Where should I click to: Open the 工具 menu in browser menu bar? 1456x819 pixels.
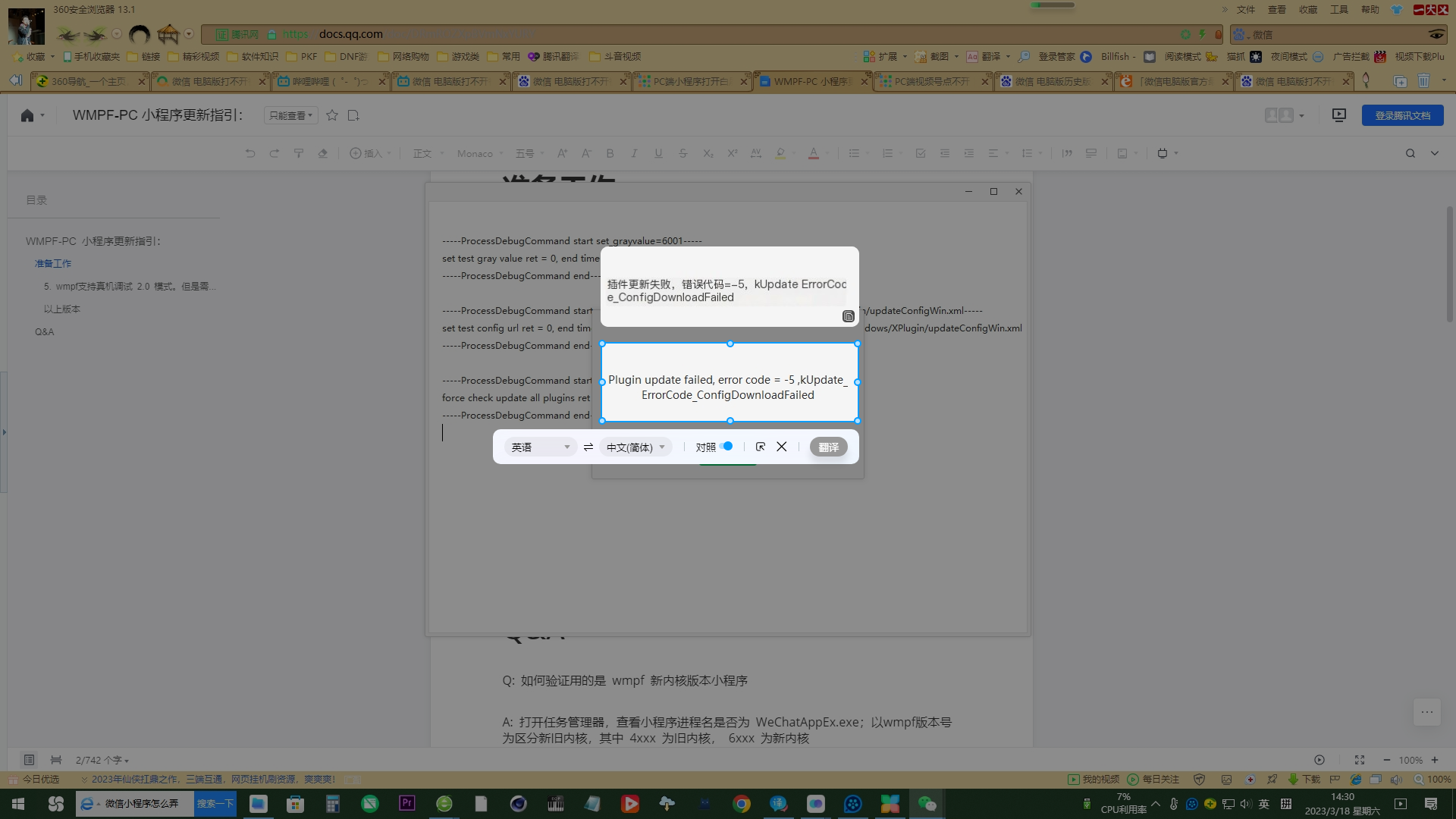pyautogui.click(x=1338, y=10)
